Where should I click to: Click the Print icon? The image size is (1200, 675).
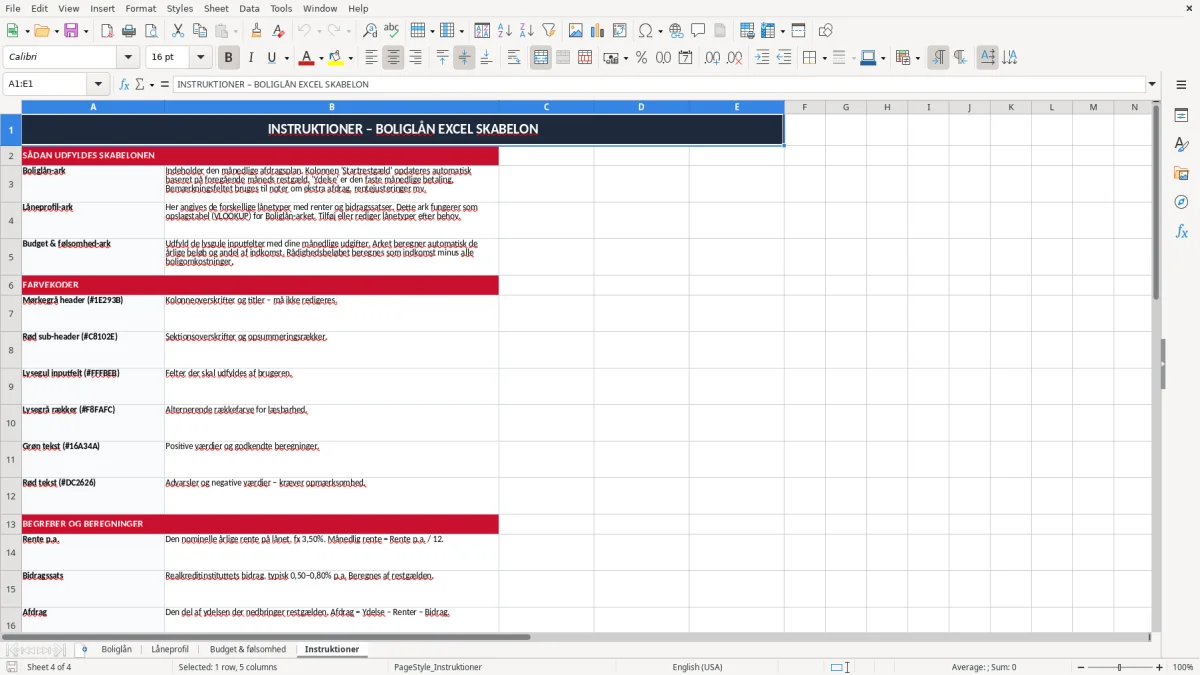(x=129, y=31)
